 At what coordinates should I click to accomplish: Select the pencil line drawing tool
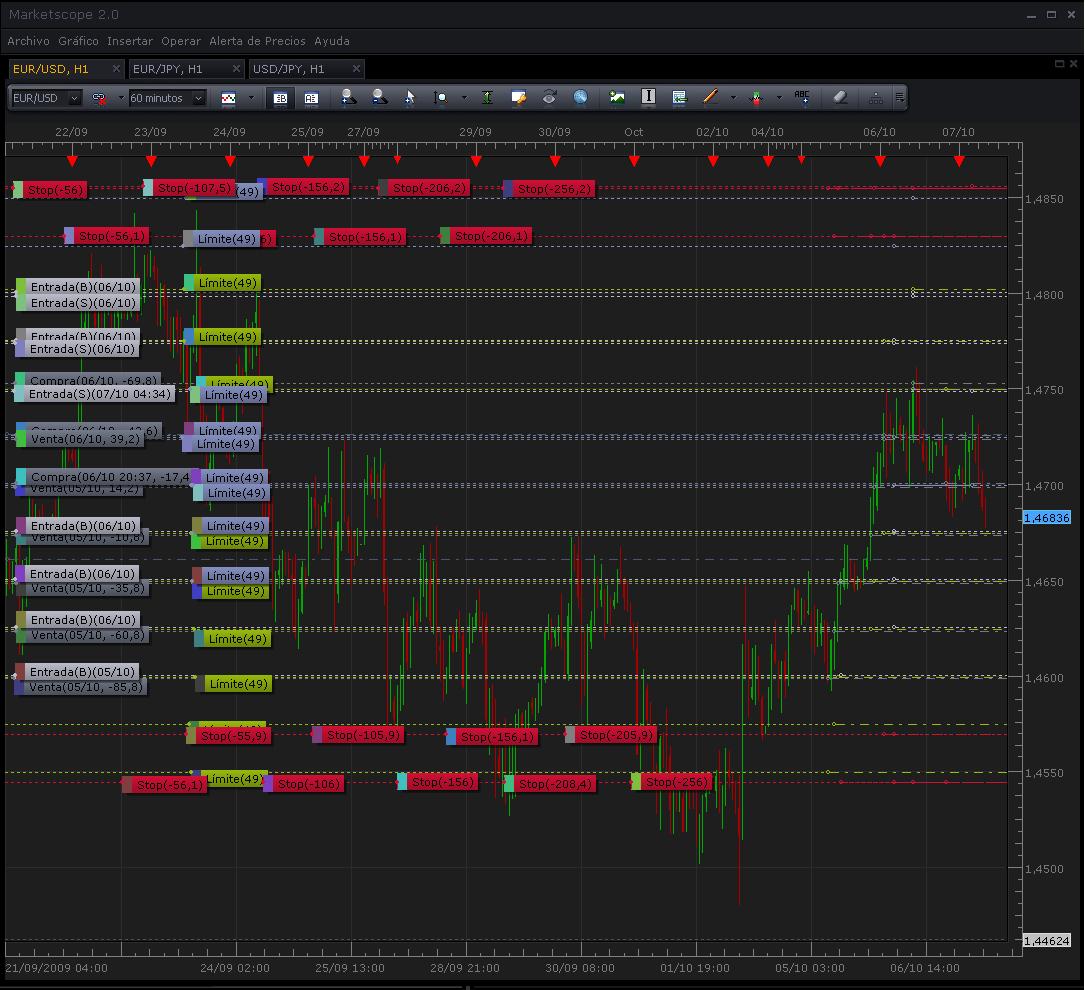pyautogui.click(x=711, y=97)
